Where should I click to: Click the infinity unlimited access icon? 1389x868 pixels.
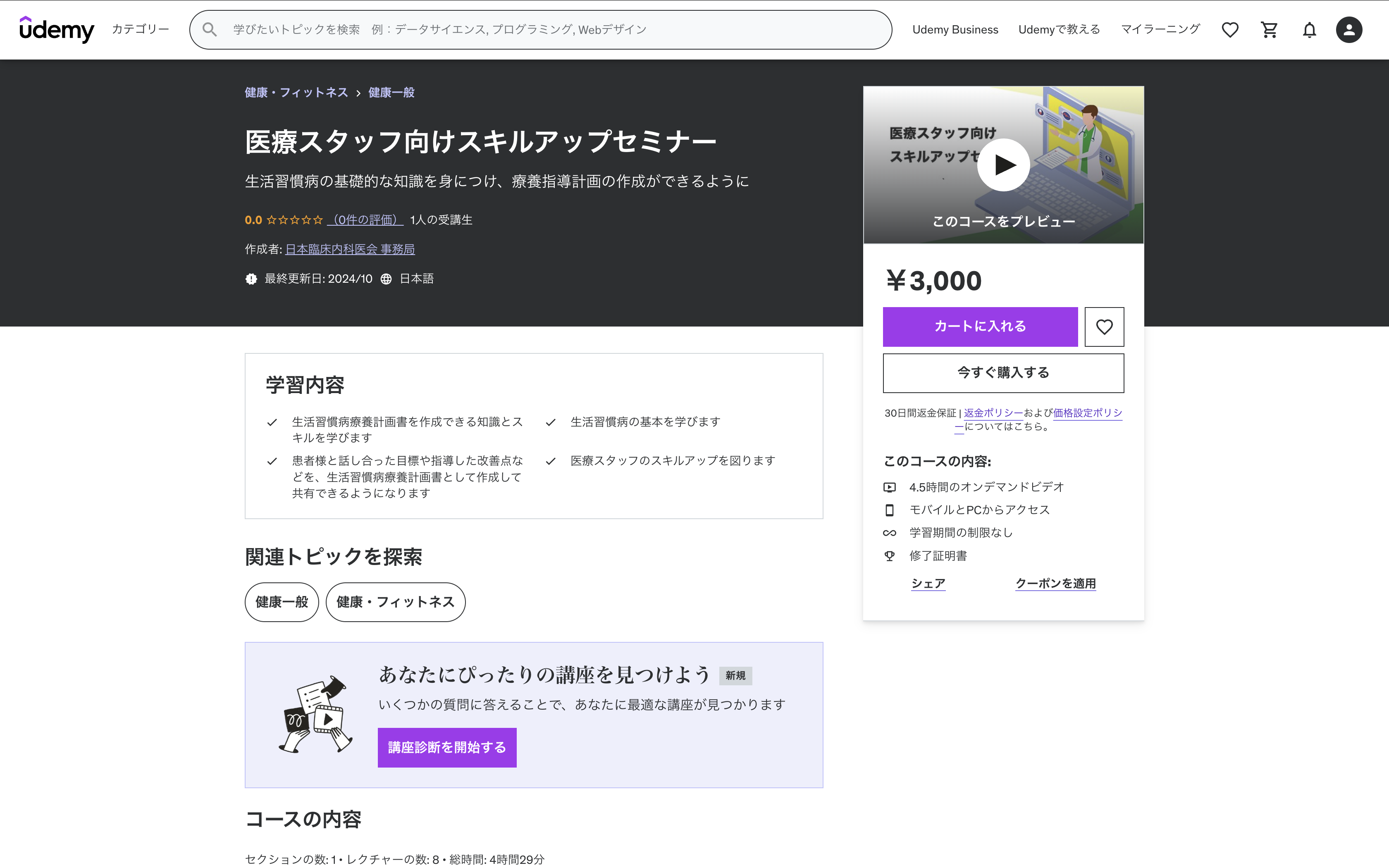[890, 533]
